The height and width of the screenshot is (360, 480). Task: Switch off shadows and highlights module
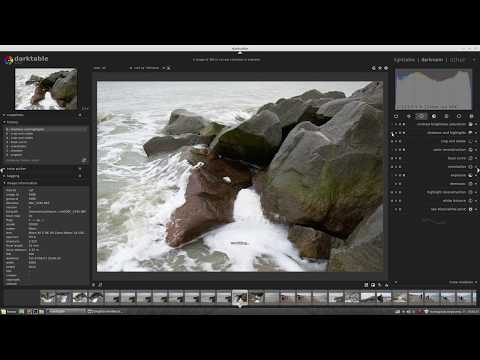tap(393, 133)
